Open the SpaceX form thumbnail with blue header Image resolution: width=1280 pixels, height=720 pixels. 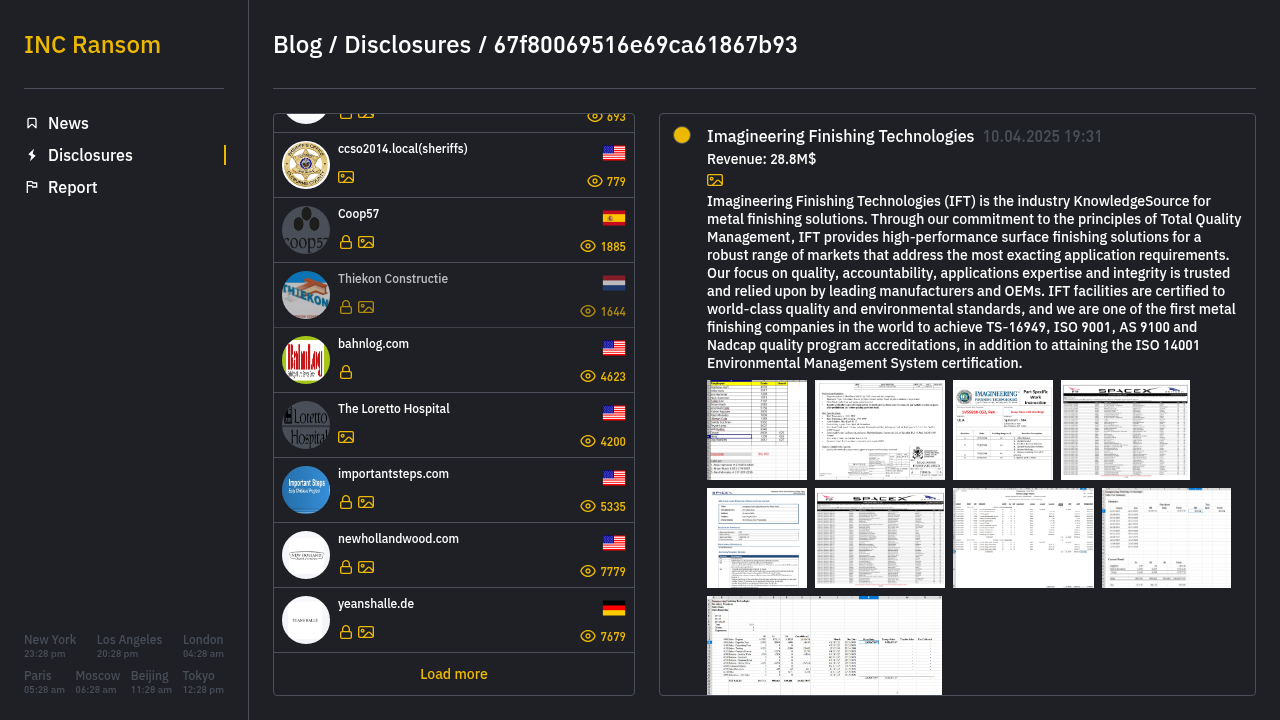[757, 538]
